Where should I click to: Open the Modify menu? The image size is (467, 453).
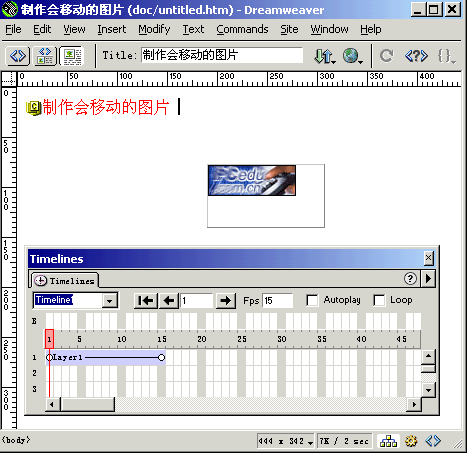[x=154, y=29]
